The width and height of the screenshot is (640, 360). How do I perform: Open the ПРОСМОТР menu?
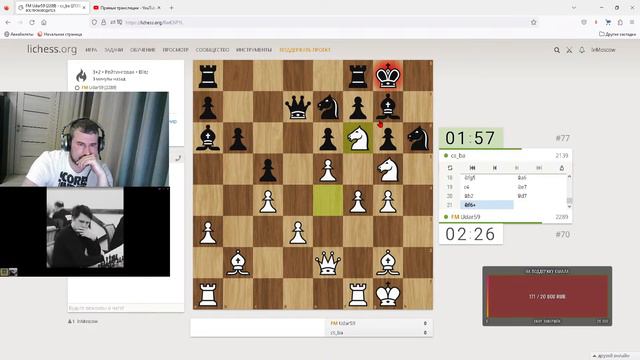click(x=176, y=50)
